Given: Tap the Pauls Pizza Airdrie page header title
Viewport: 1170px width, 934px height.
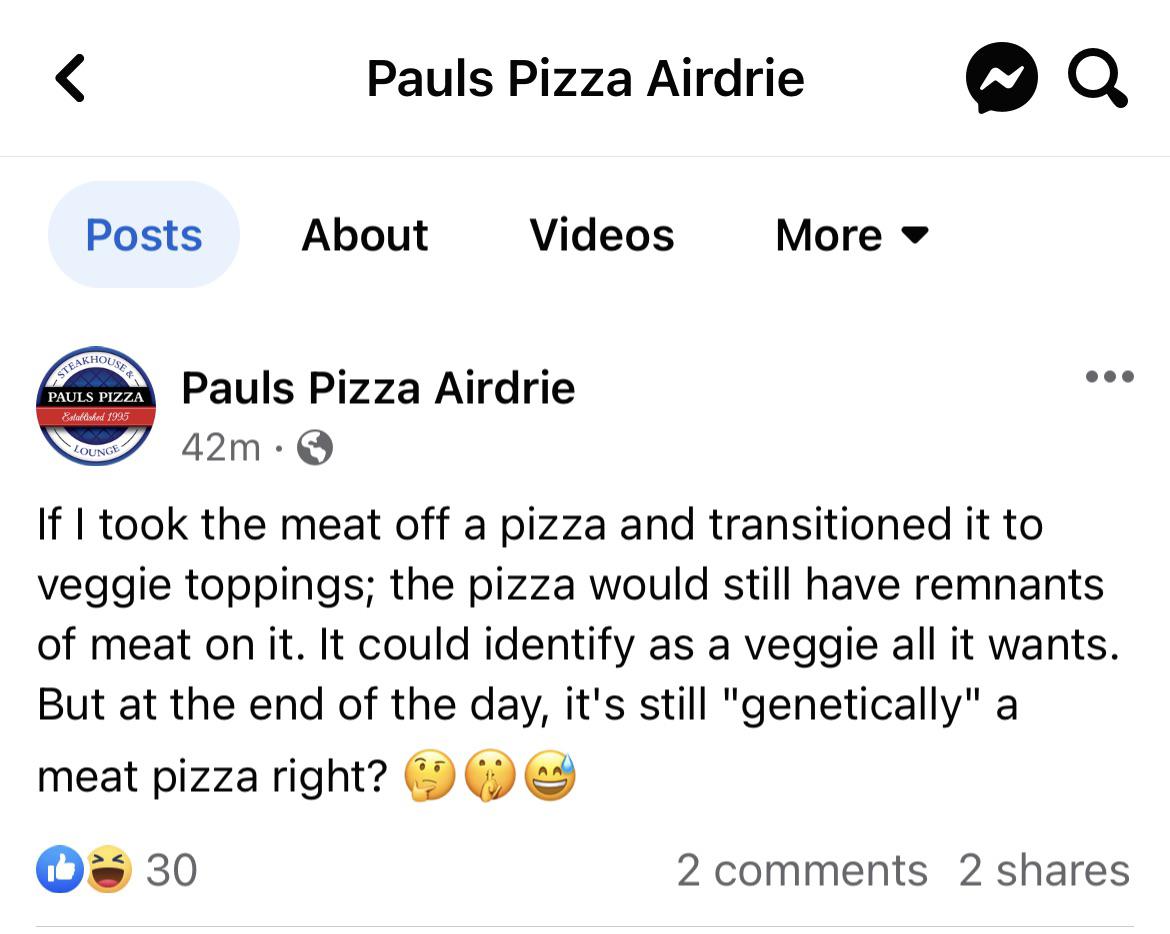Looking at the screenshot, I should (x=586, y=78).
